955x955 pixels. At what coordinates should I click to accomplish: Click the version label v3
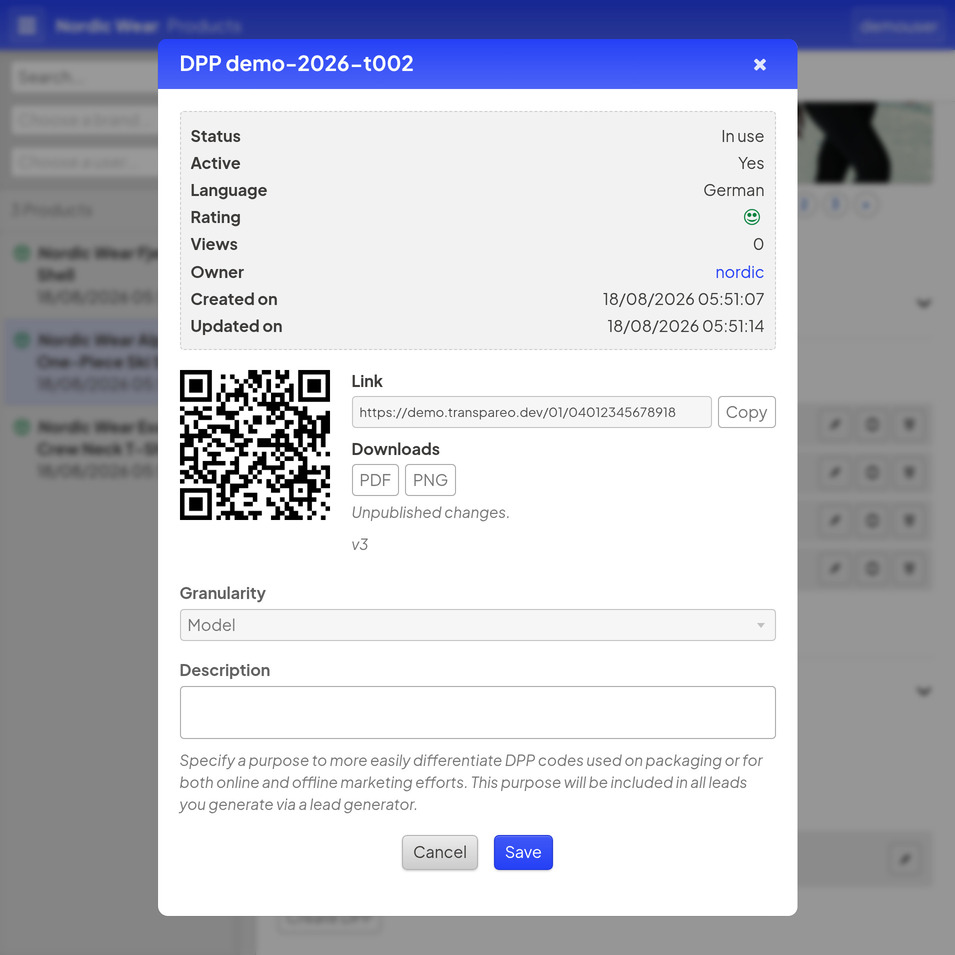point(359,544)
